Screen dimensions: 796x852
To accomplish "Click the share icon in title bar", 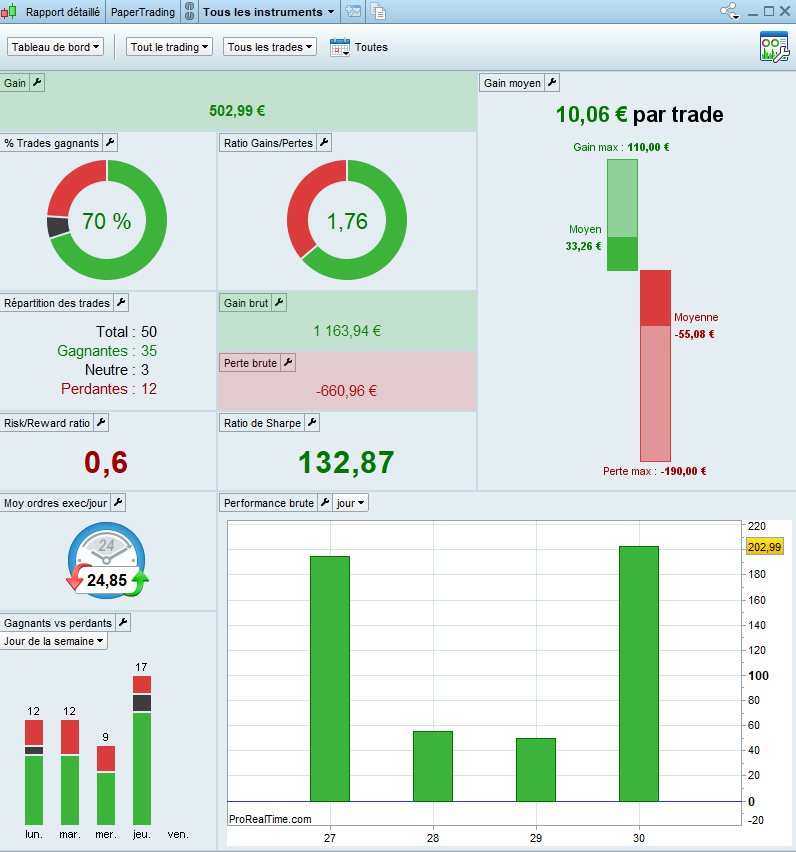I will [x=730, y=11].
